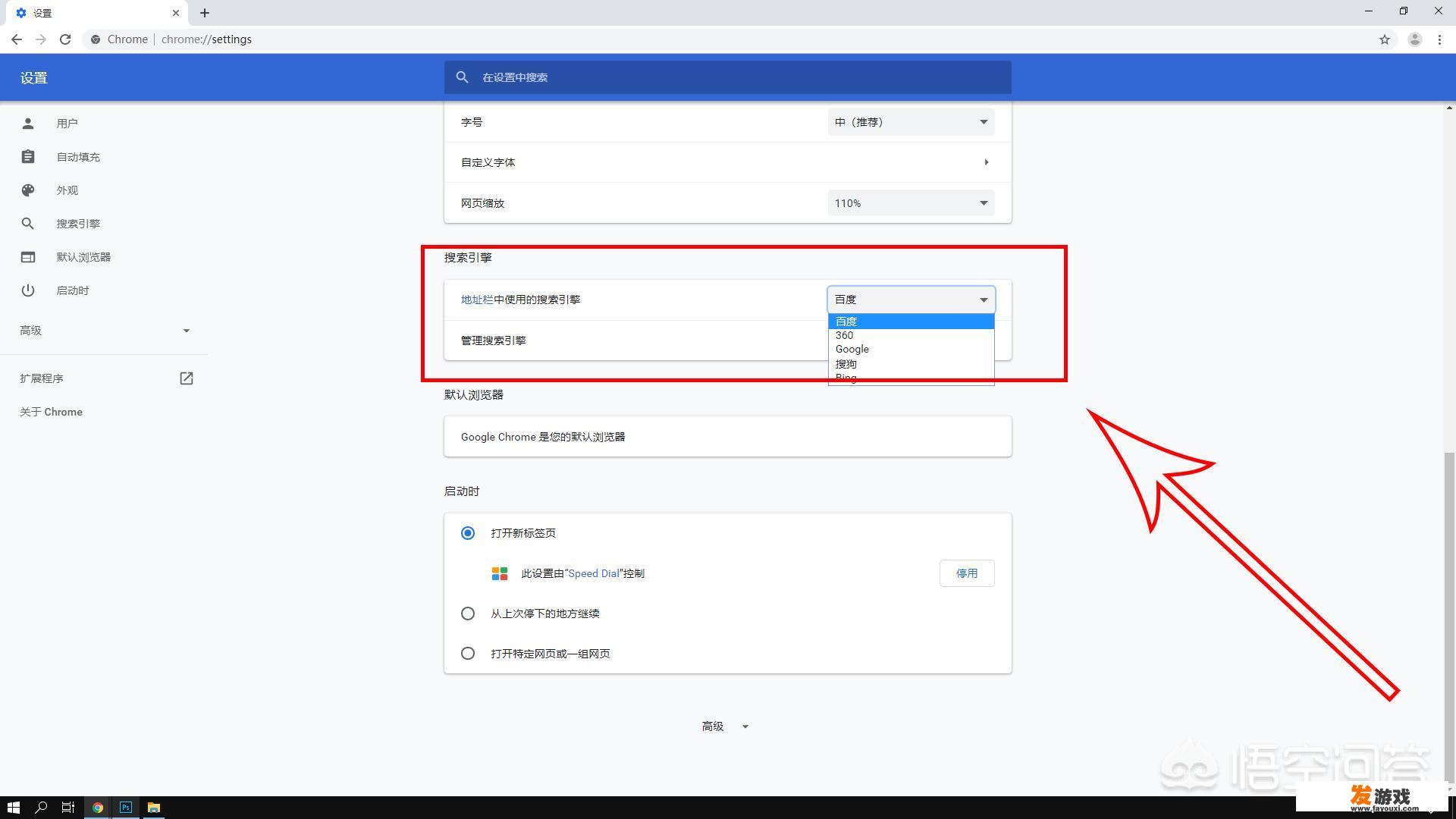
Task: Click the forward navigation arrow
Action: [41, 39]
